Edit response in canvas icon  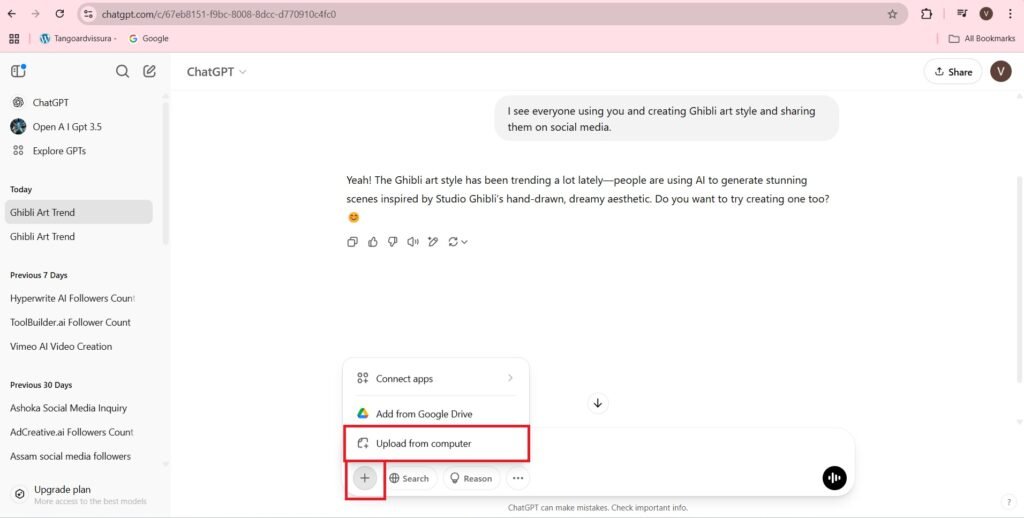[x=432, y=242]
